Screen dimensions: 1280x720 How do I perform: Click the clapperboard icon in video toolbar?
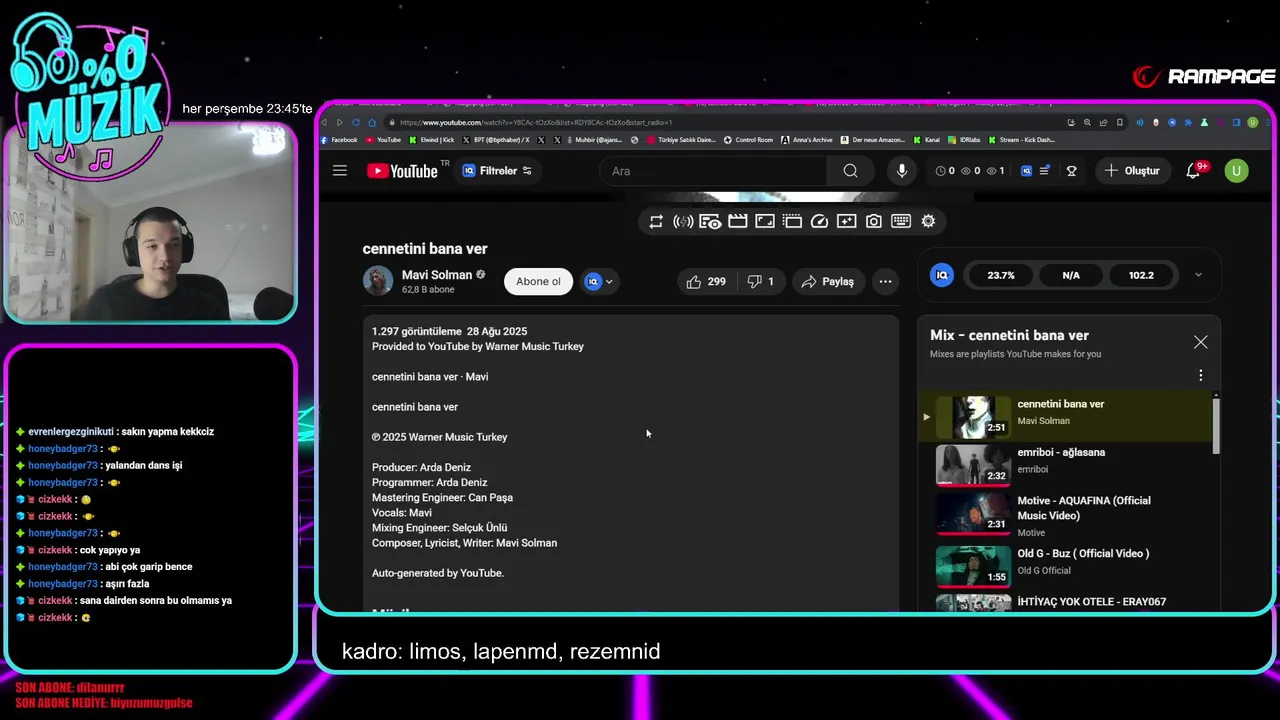[738, 222]
